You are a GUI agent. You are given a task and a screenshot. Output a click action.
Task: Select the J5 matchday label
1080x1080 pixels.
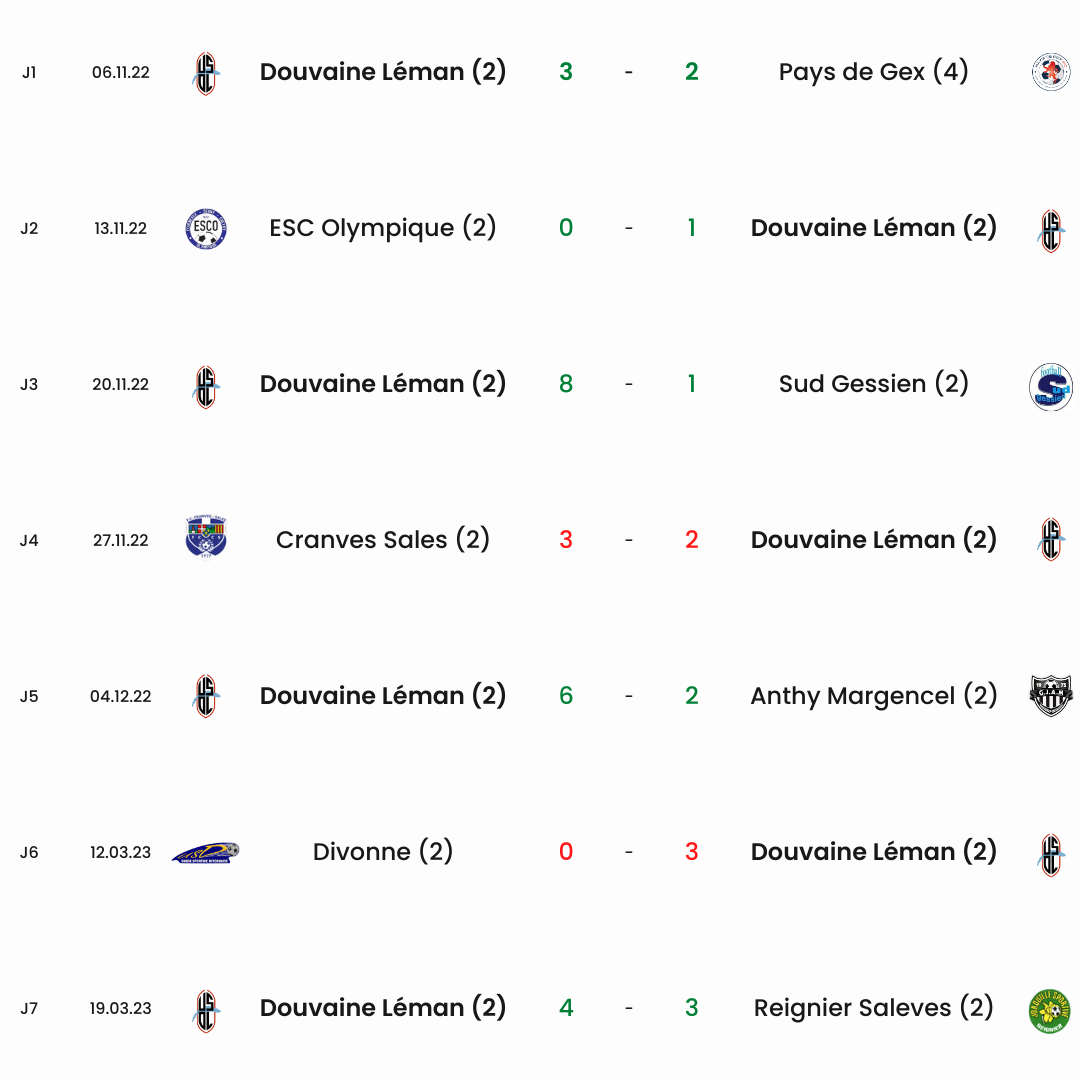[29, 696]
